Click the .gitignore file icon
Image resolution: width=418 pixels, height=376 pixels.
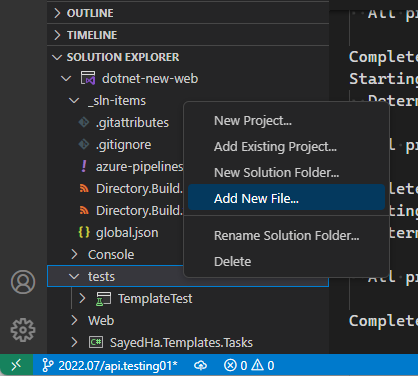tap(84, 144)
